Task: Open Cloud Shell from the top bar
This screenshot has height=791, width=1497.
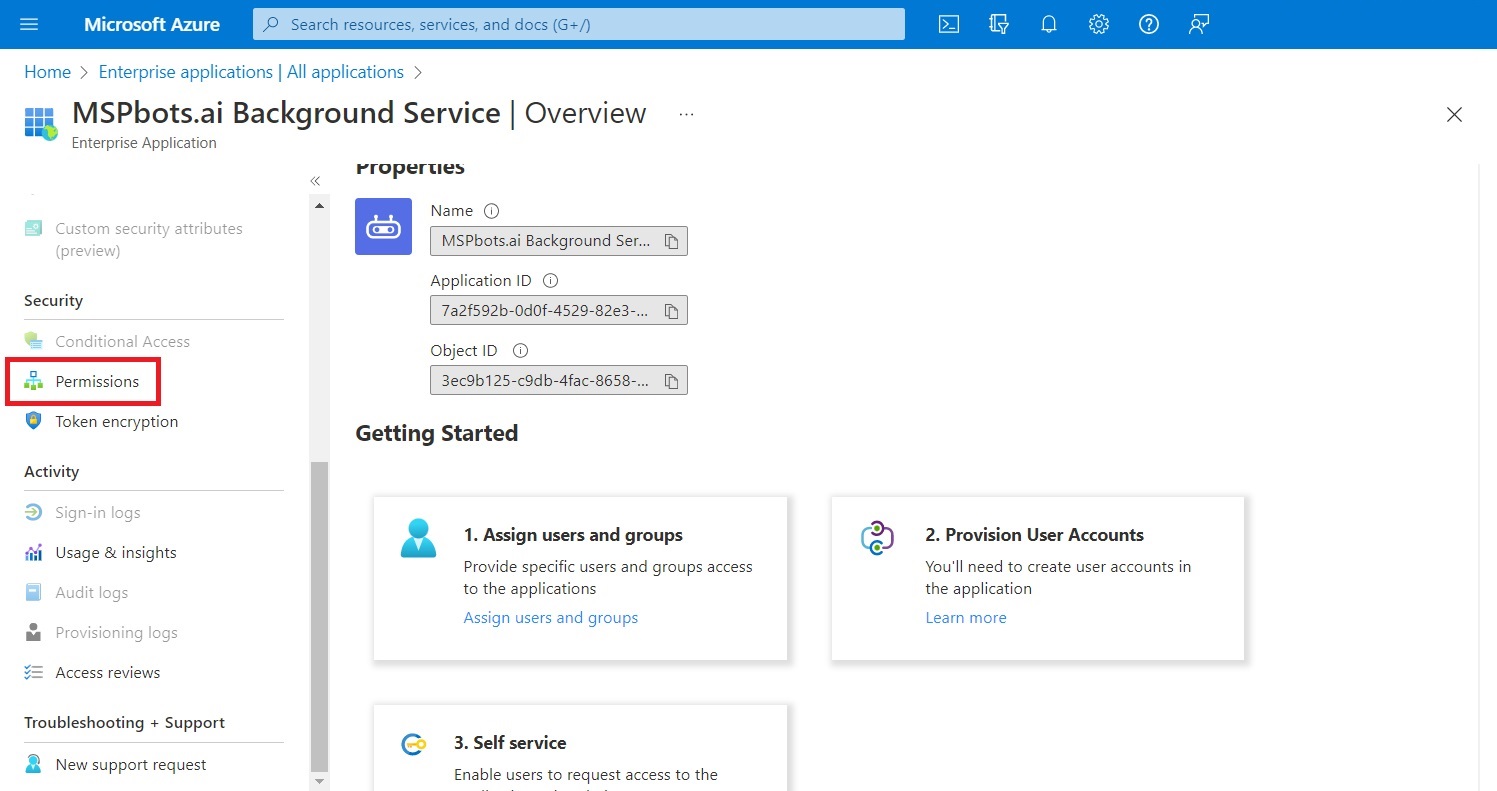Action: (949, 25)
